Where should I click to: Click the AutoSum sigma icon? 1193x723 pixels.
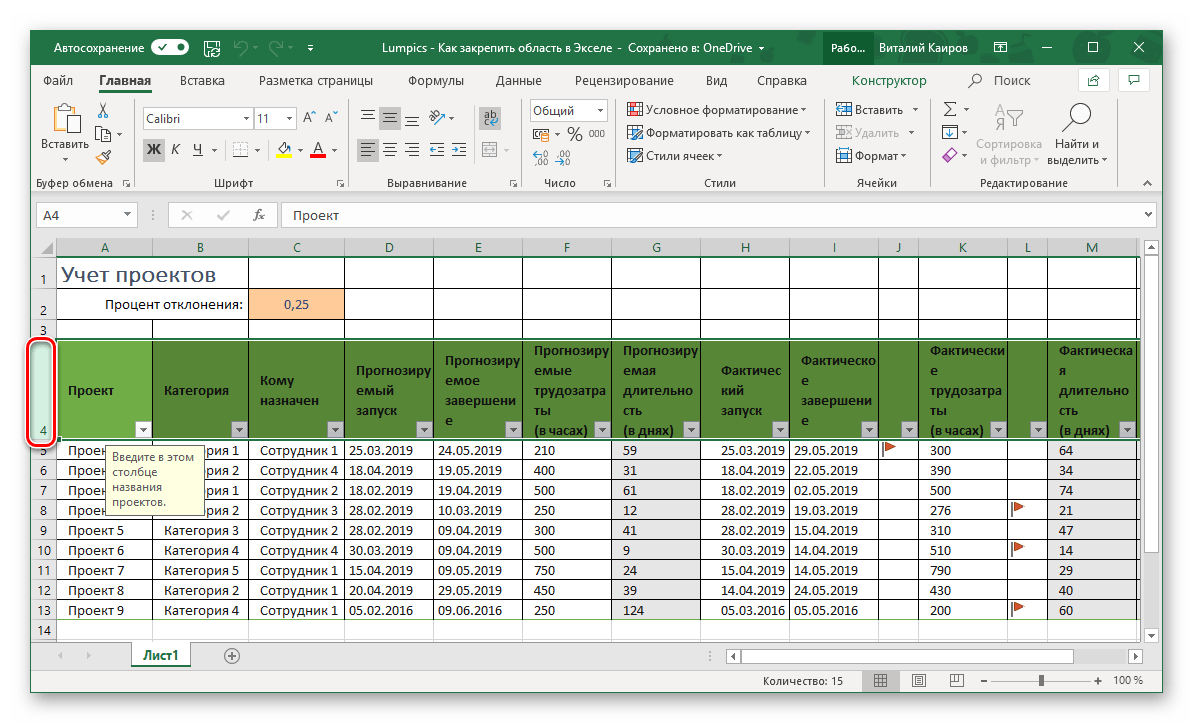pyautogui.click(x=950, y=109)
